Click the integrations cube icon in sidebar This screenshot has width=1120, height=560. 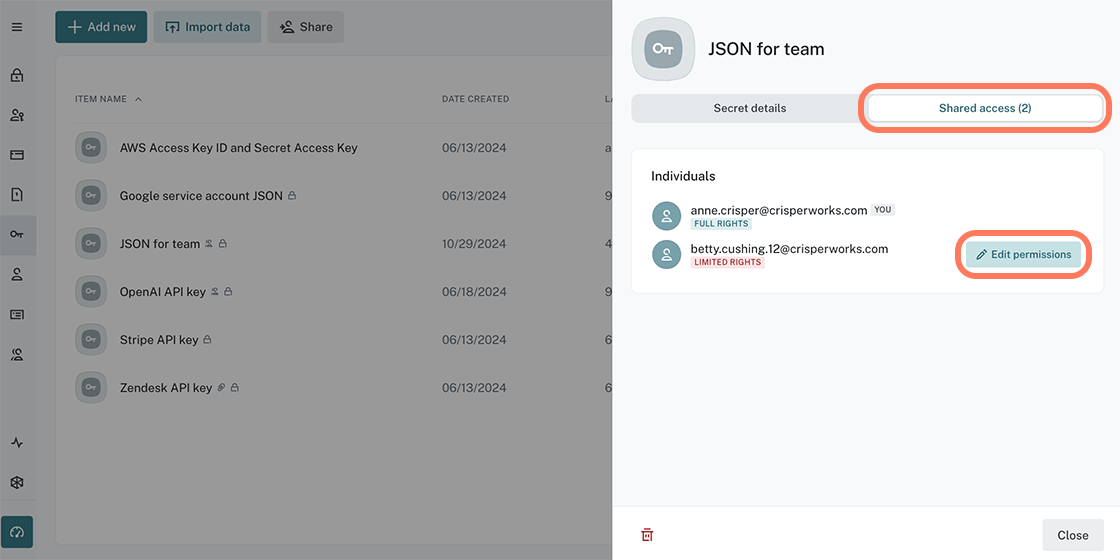pos(17,483)
